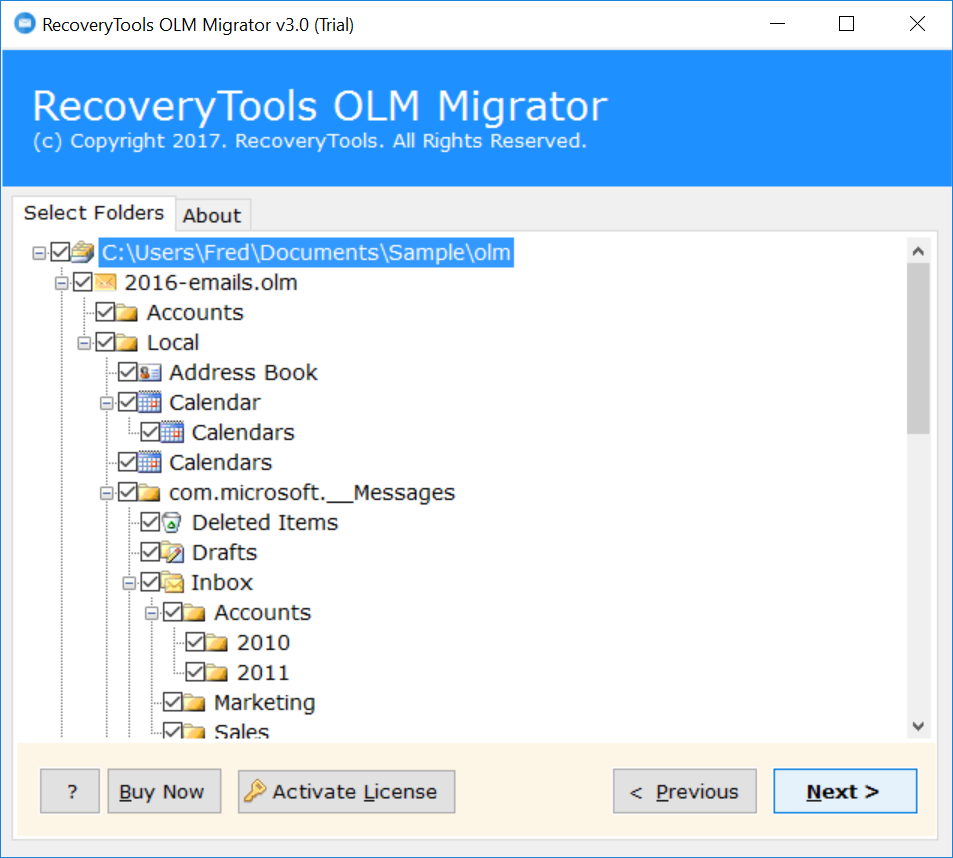953x858 pixels.
Task: Click the envelope icon next to 2016-emails.olm
Action: pos(105,282)
